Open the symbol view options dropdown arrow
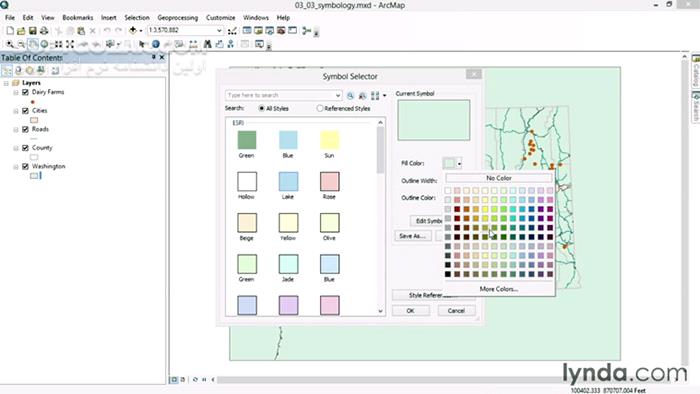This screenshot has height=394, width=700. (384, 95)
